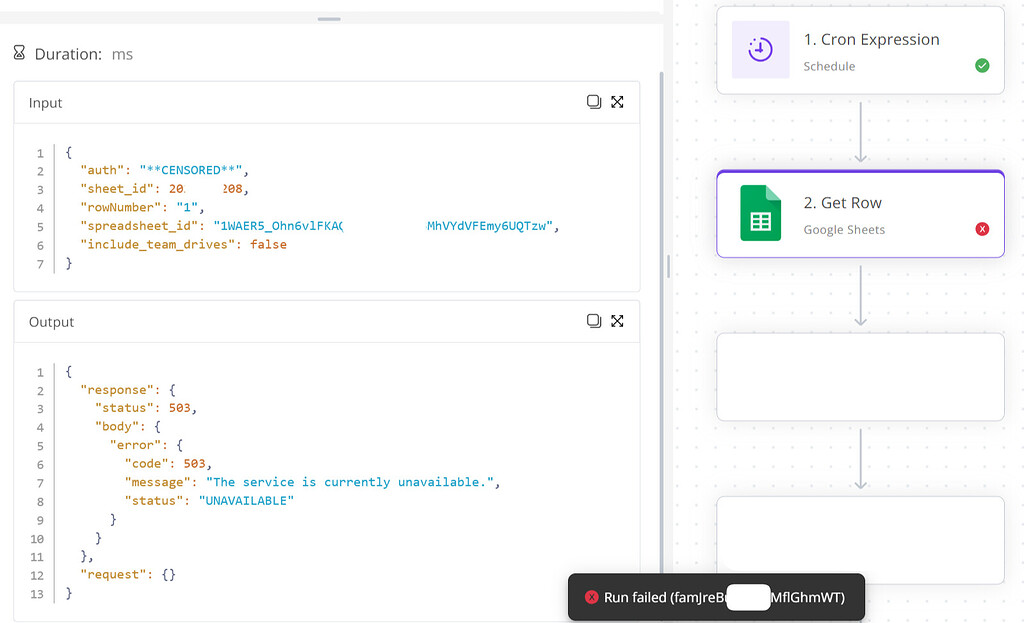The image size is (1024, 623).
Task: Open the empty third step below Get Row
Action: [x=860, y=377]
